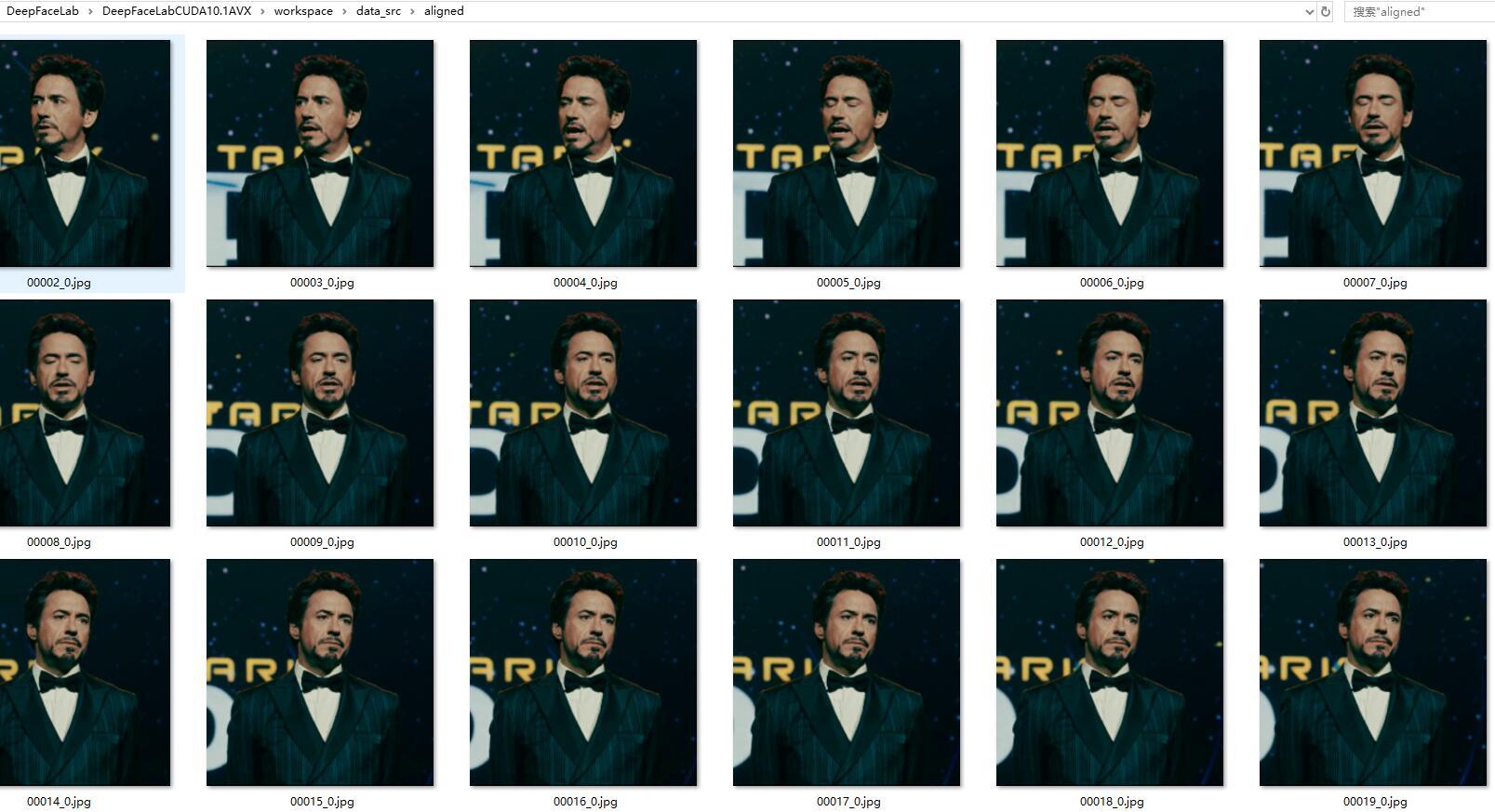Click the refresh icon beside the address bar
This screenshot has height=812, width=1495.
point(1326,12)
